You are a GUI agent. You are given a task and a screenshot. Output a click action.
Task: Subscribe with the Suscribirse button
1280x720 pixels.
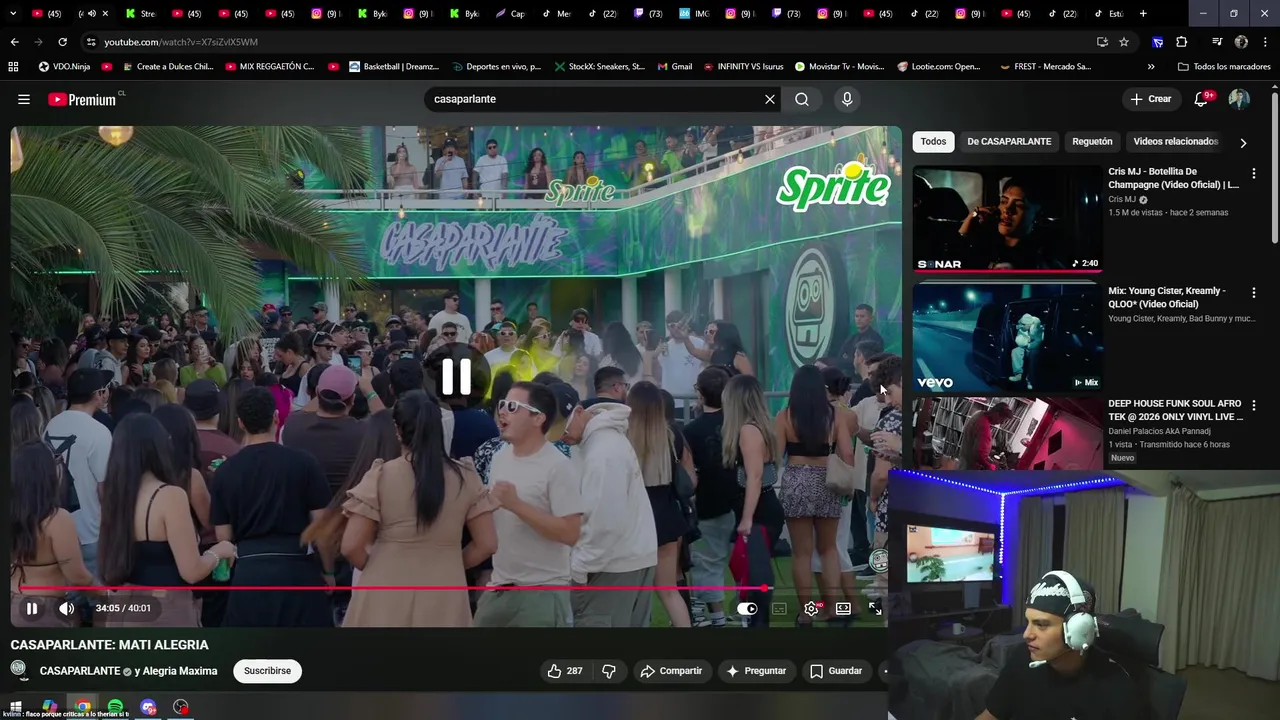pyautogui.click(x=267, y=671)
